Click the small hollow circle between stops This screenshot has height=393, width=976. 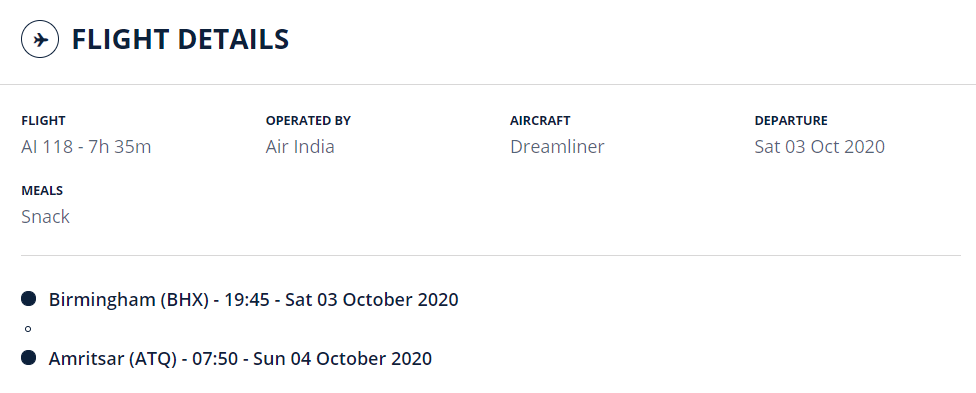28,329
